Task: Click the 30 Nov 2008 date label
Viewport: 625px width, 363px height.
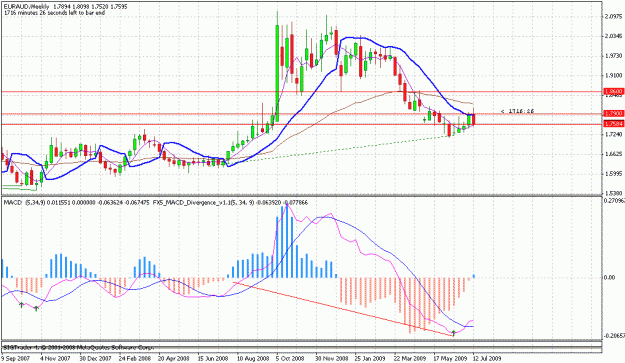Action: click(x=331, y=358)
